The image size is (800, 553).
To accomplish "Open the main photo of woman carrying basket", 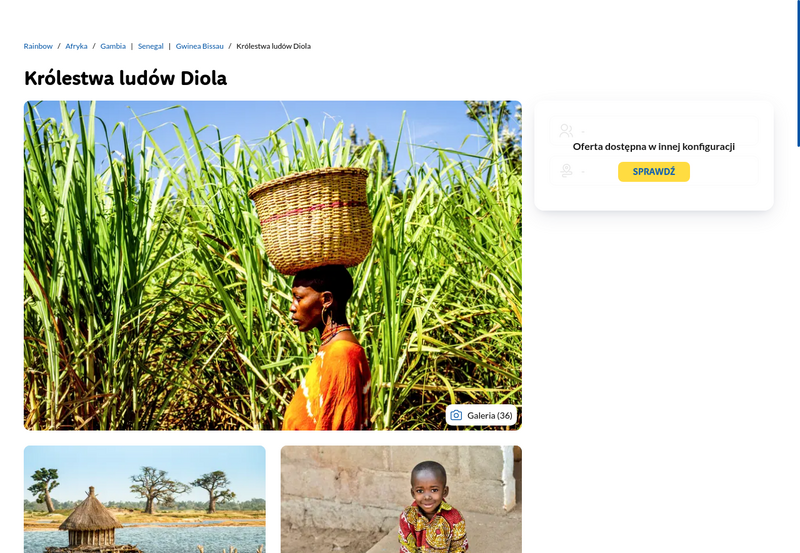I will (x=272, y=265).
